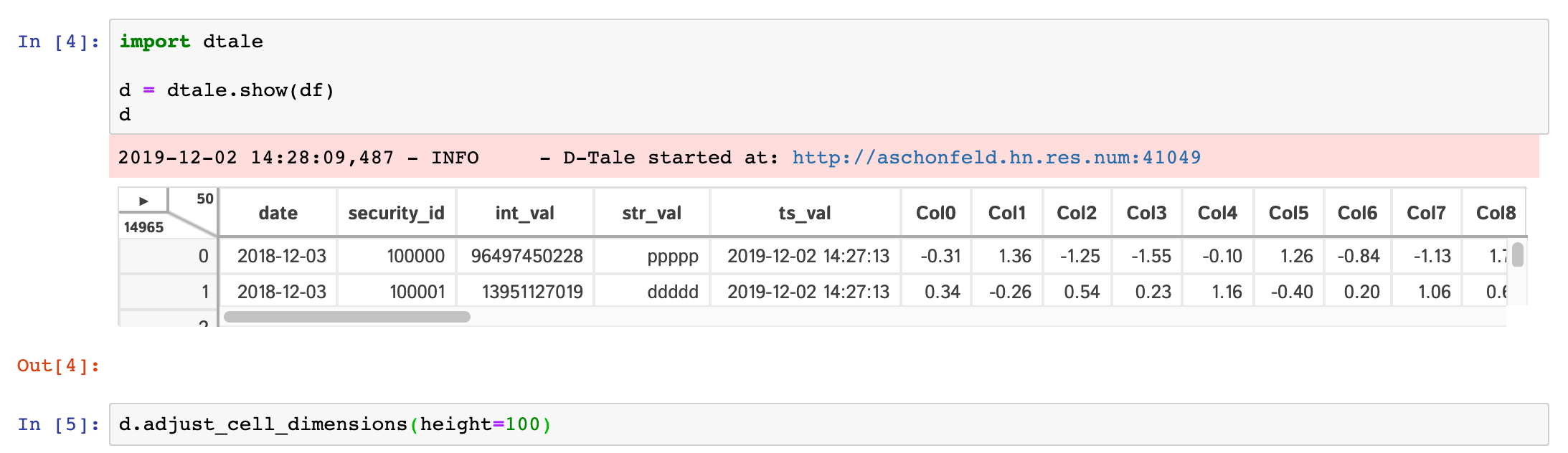Click the Col7 column header
The width and height of the screenshot is (1568, 453).
coord(1426,213)
